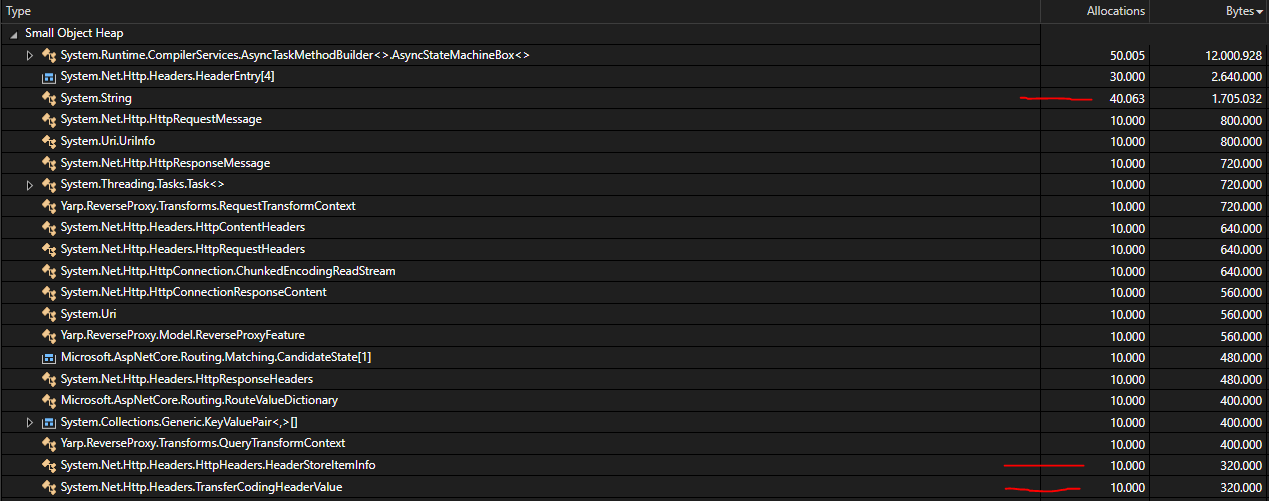
Task: Click the icon beside HttpResponseMessage
Action: [48, 163]
